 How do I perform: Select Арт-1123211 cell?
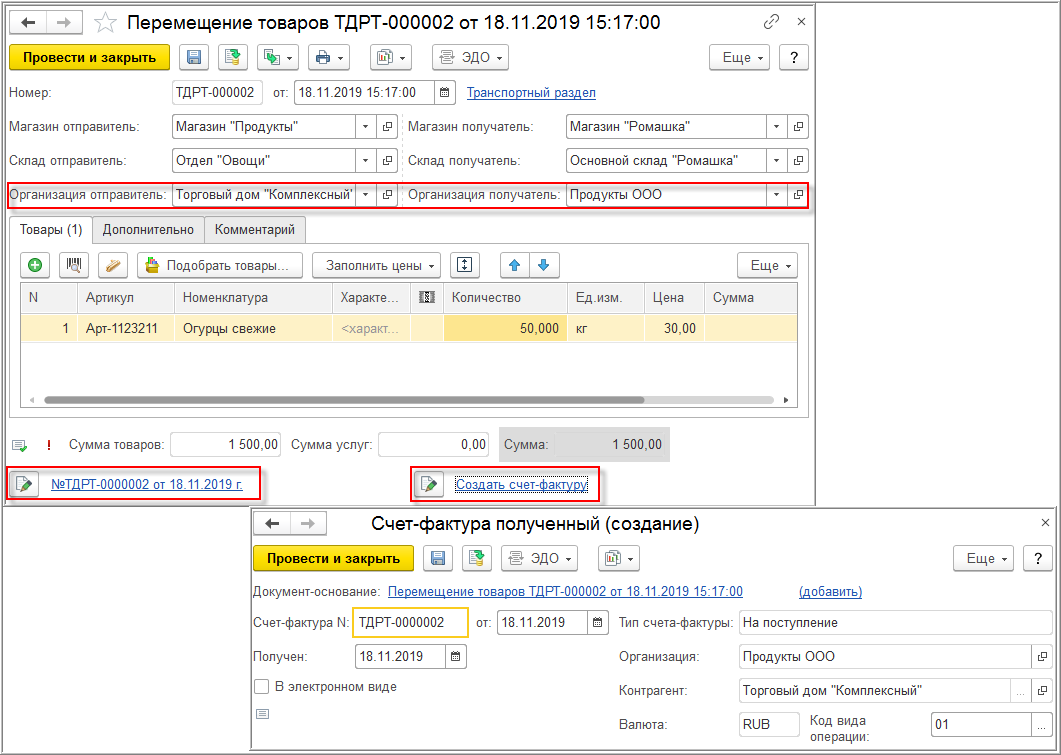click(x=126, y=329)
